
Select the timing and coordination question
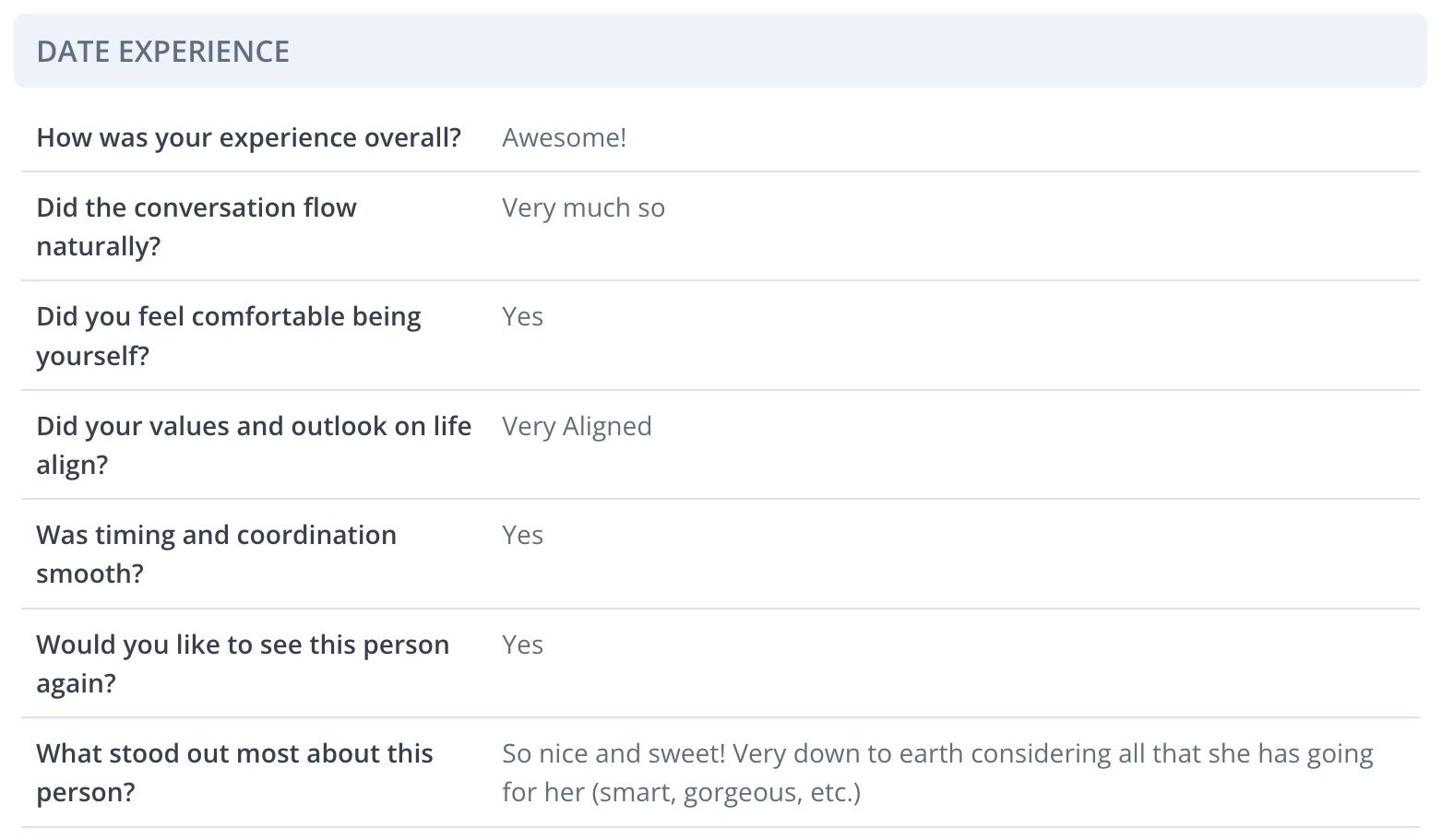click(x=216, y=554)
